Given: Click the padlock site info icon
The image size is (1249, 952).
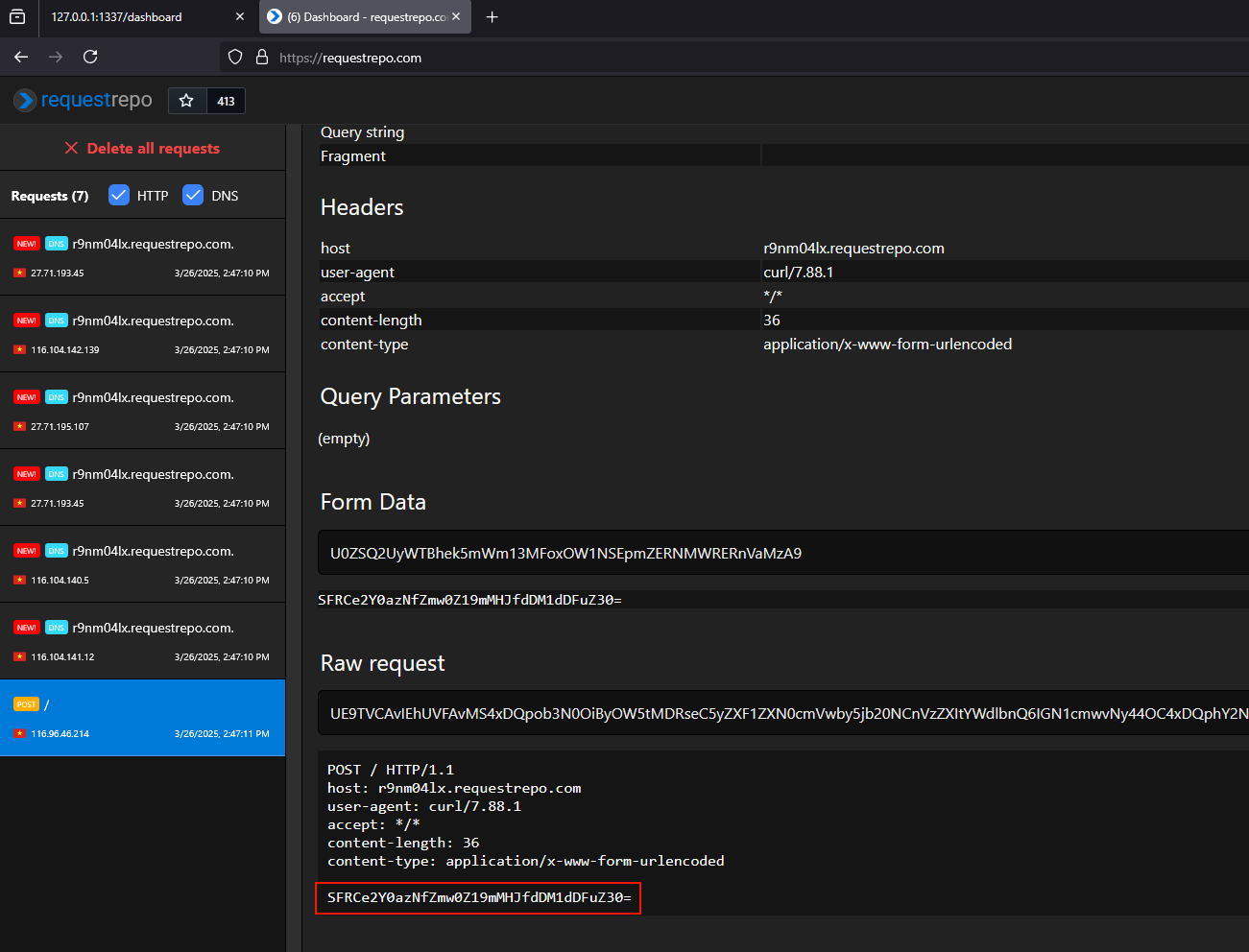Looking at the screenshot, I should [x=262, y=58].
